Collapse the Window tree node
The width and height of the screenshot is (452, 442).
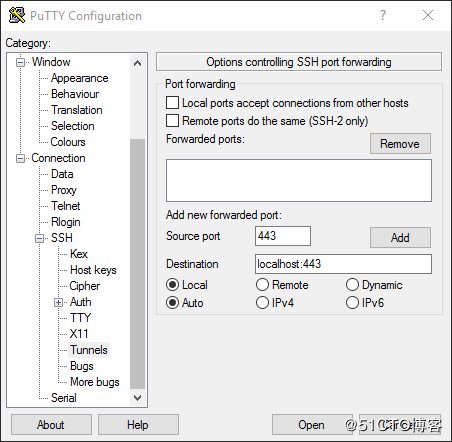tap(21, 62)
